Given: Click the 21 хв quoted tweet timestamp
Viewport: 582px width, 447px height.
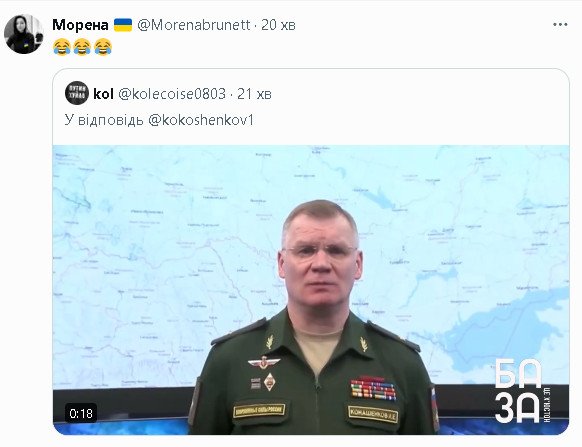Looking at the screenshot, I should [254, 94].
